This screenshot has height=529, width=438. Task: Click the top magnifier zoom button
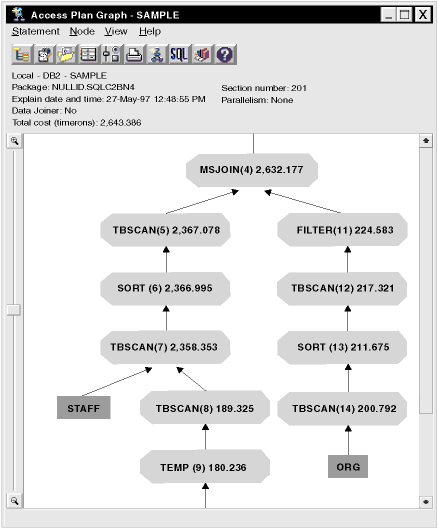14,141
